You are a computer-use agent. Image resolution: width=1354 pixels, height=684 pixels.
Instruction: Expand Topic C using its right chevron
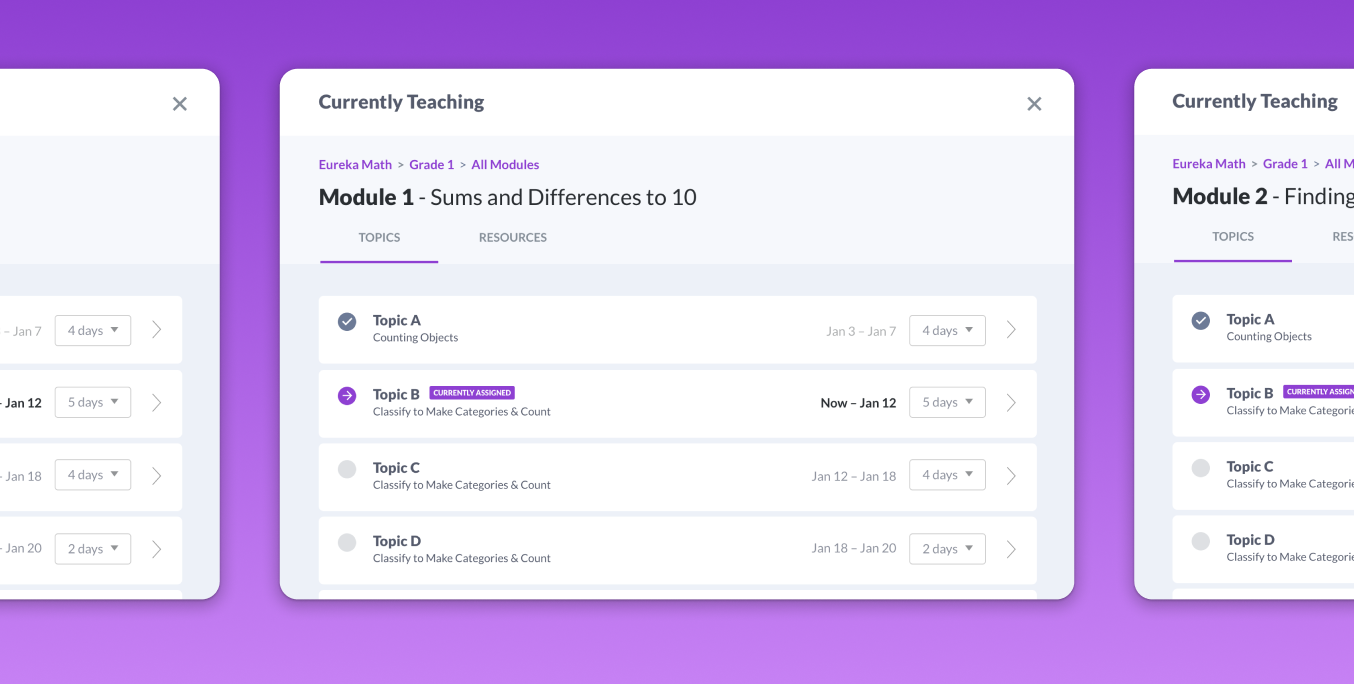click(x=1010, y=475)
